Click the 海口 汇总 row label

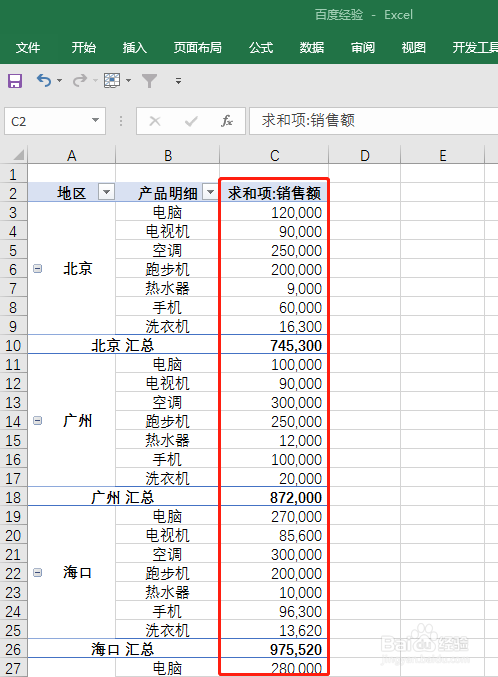pyautogui.click(x=124, y=649)
